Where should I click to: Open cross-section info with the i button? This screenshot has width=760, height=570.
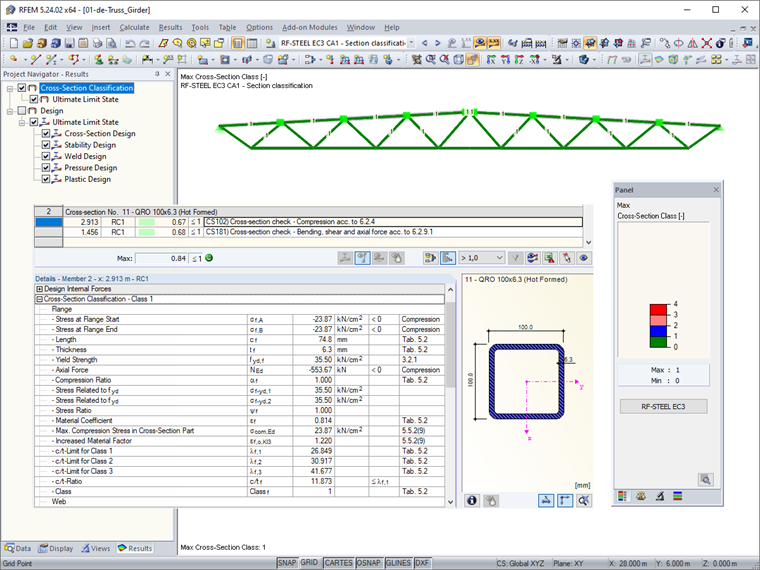472,500
